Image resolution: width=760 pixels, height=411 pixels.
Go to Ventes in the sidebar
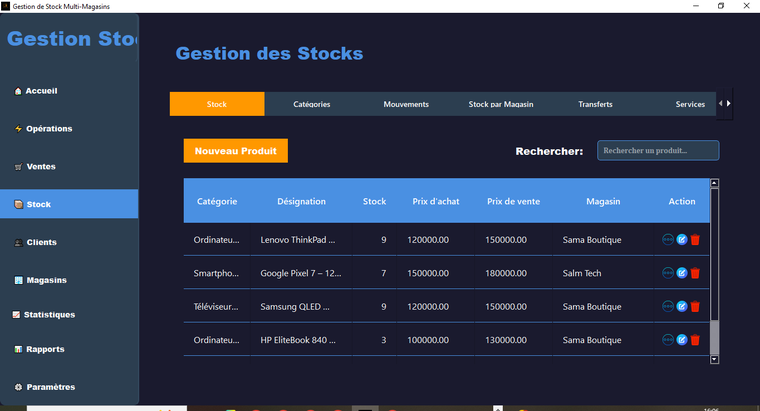tap(41, 166)
